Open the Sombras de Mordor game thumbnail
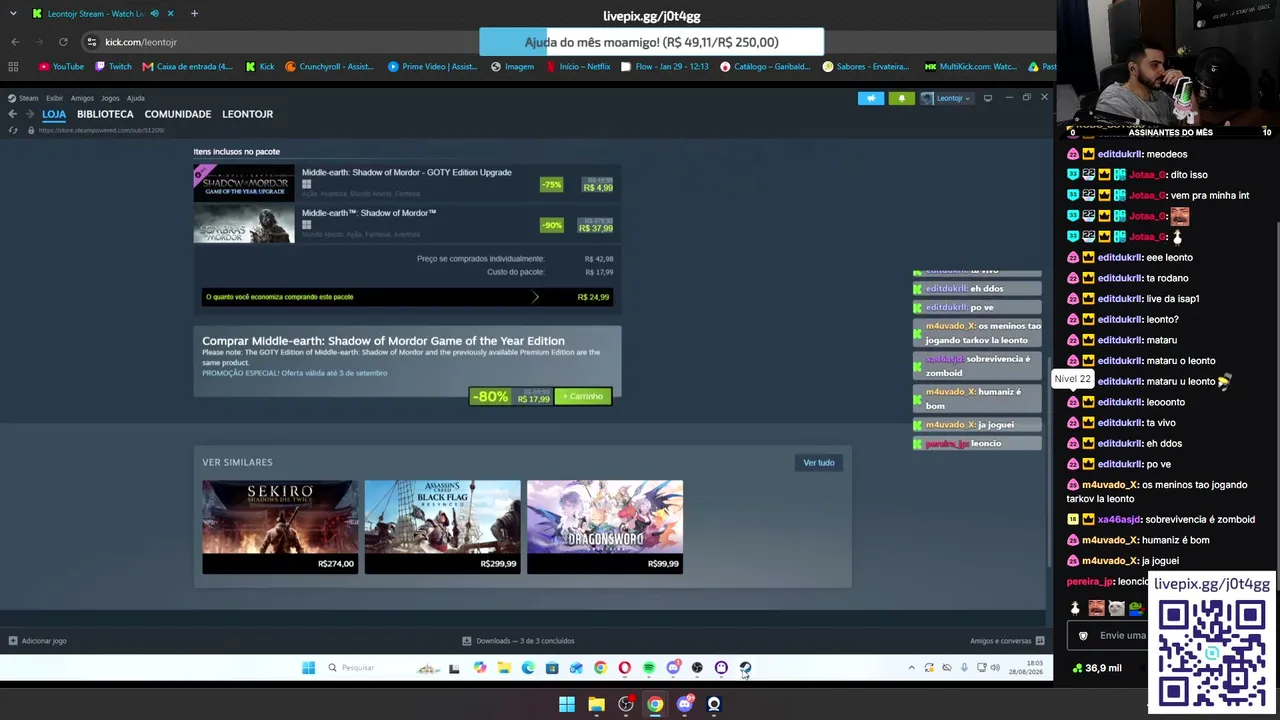This screenshot has height=720, width=1280. coord(244,224)
